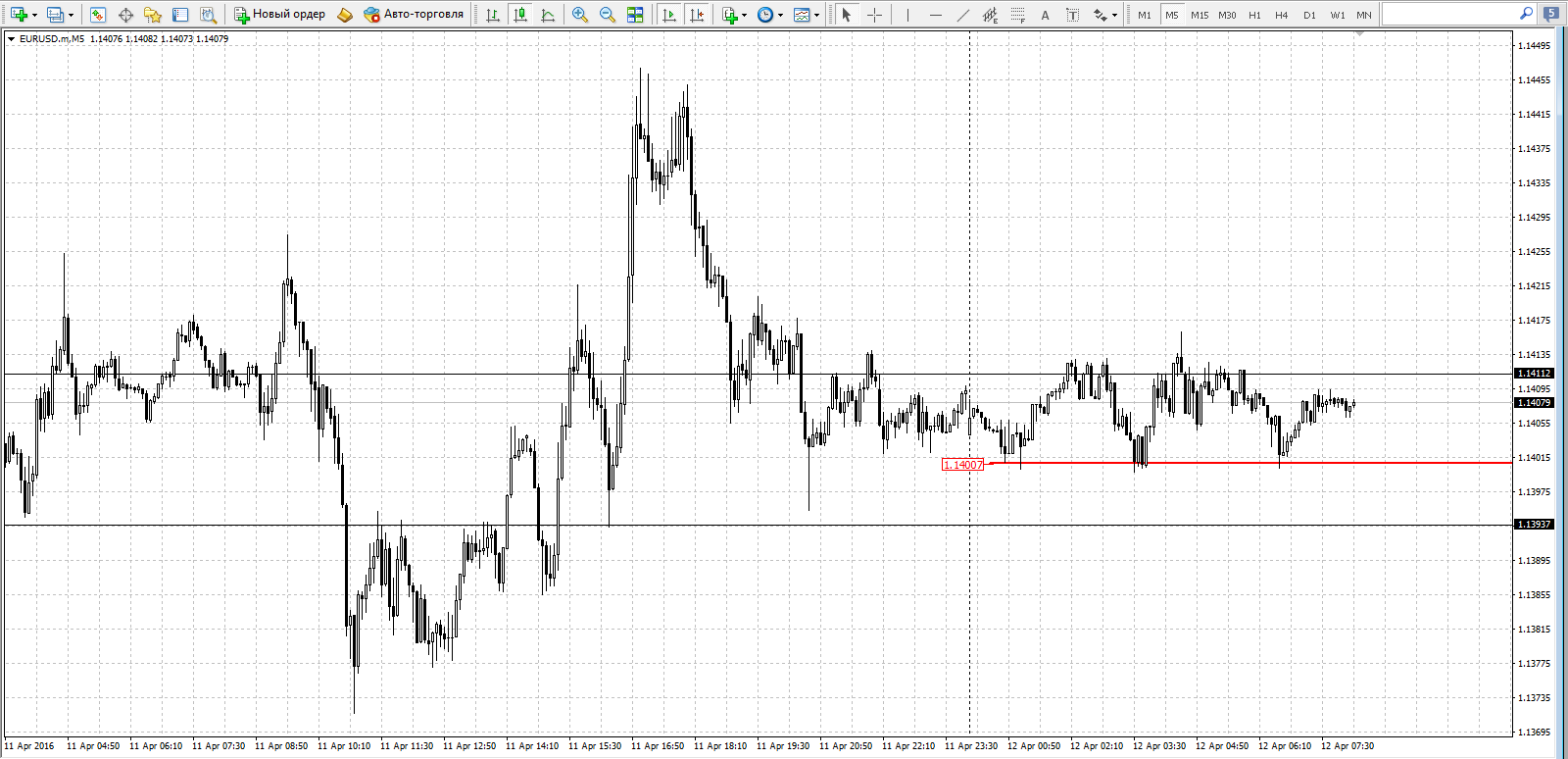Click the 1.14112 price level label

(1534, 374)
